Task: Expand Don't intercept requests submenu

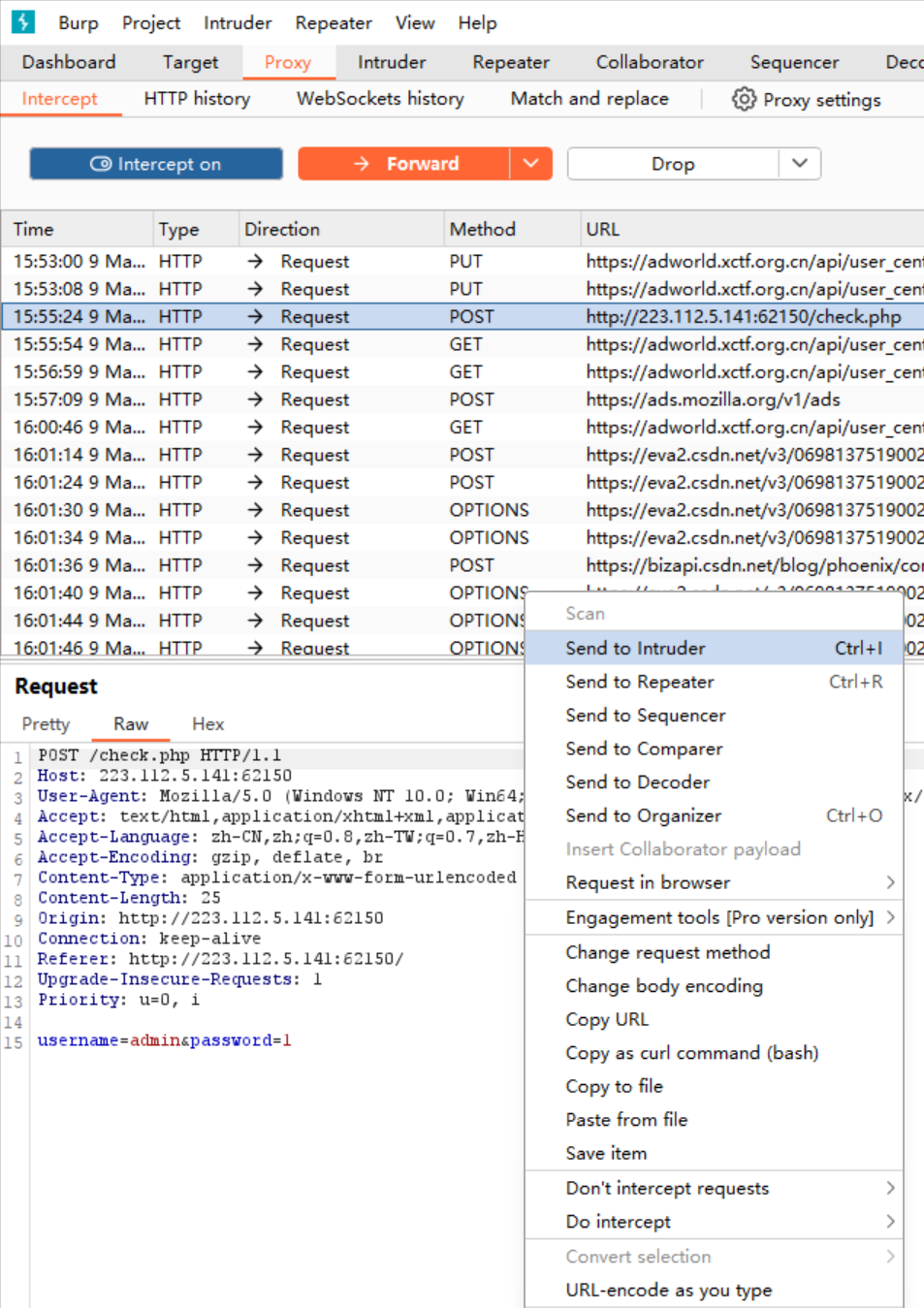Action: (x=714, y=1188)
